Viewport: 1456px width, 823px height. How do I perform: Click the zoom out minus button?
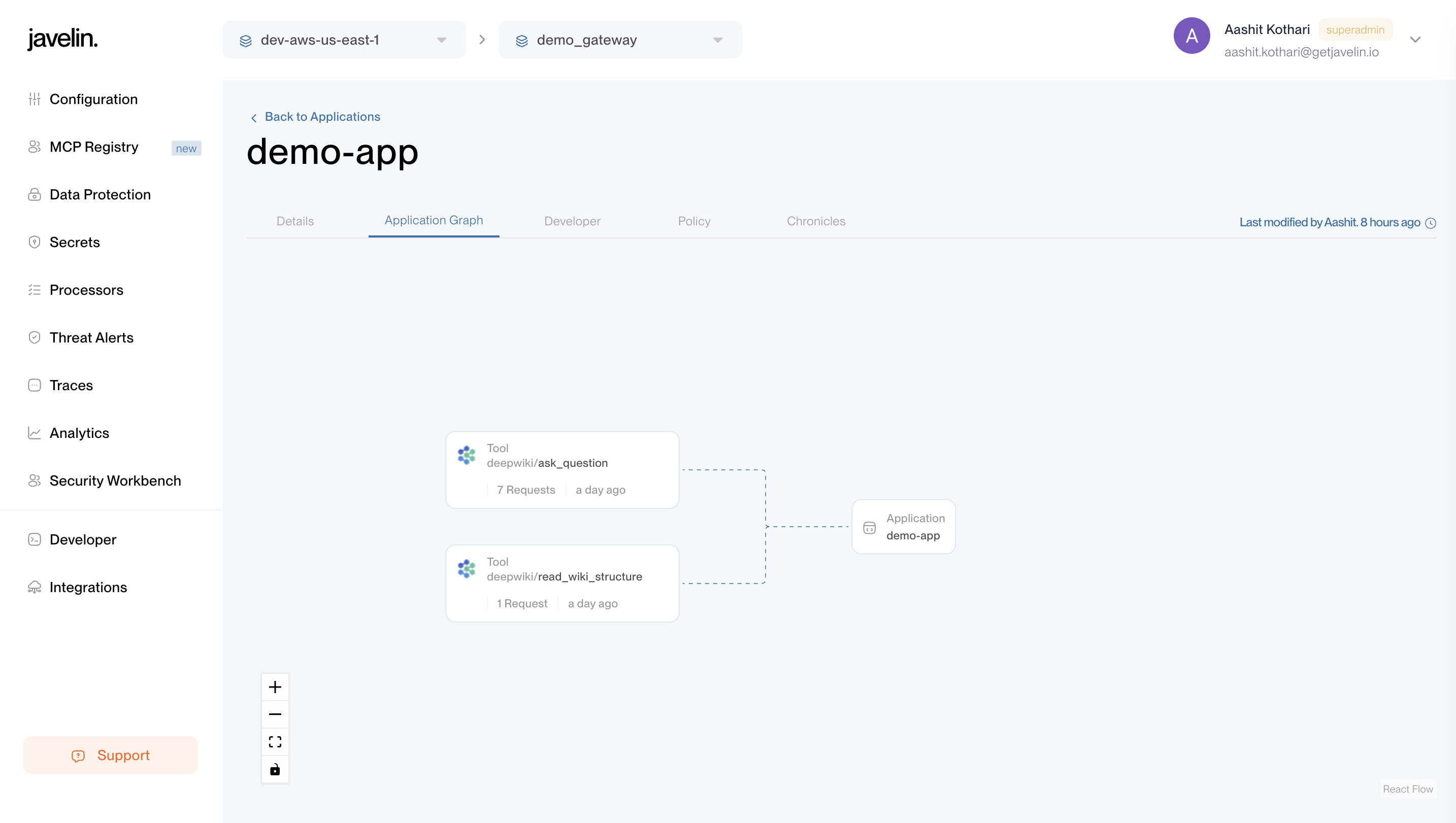click(x=275, y=714)
